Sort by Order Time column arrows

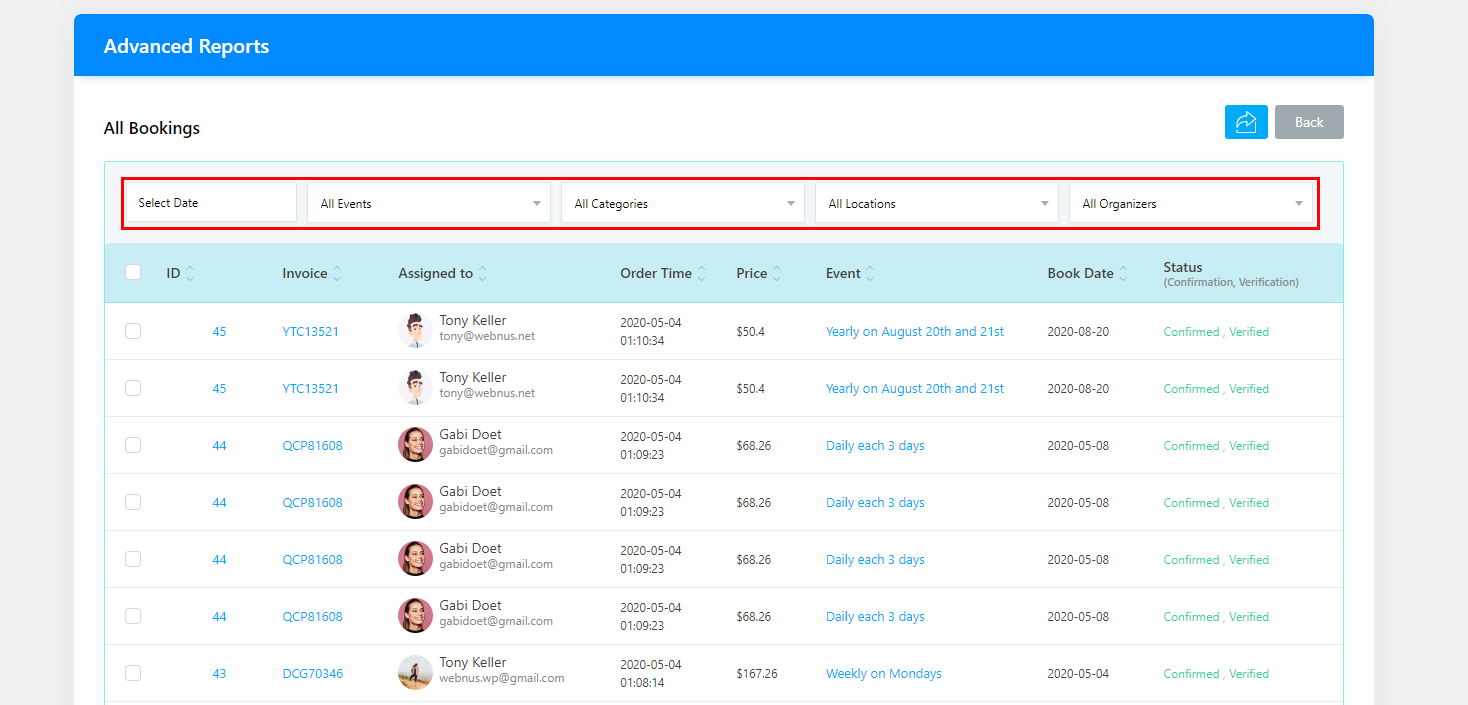[x=702, y=273]
